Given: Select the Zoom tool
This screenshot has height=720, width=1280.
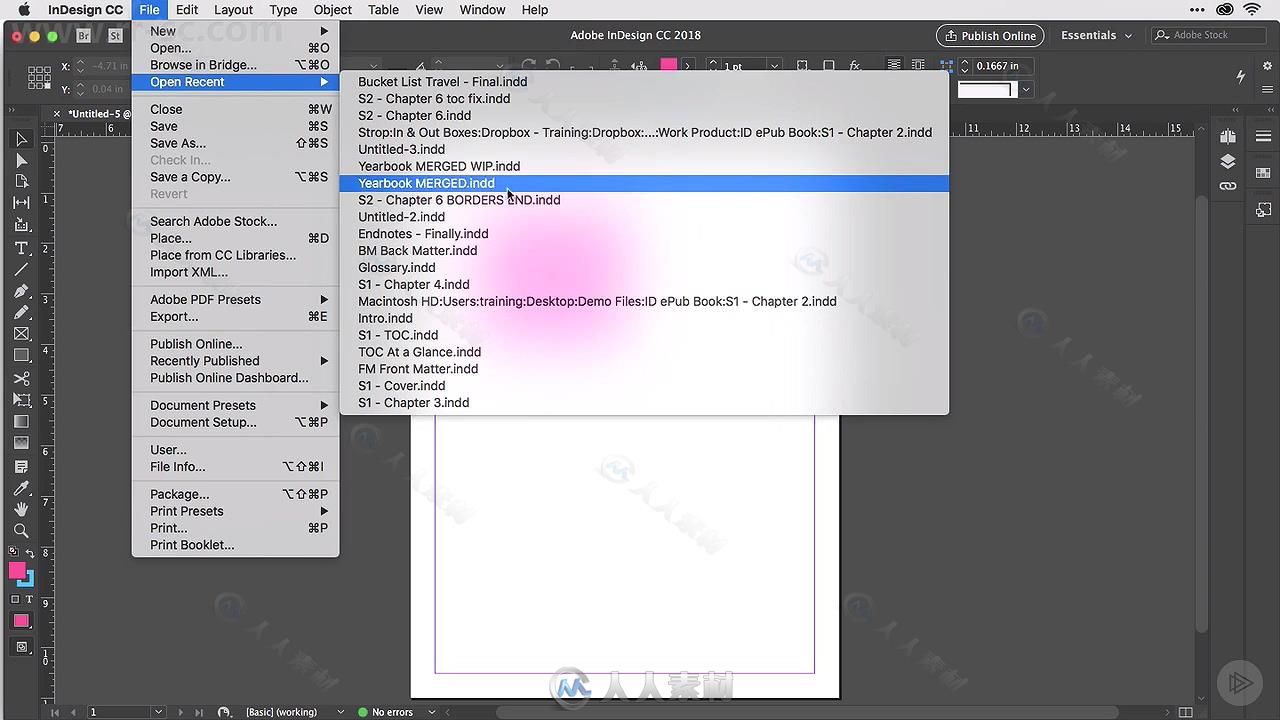Looking at the screenshot, I should click(21, 531).
